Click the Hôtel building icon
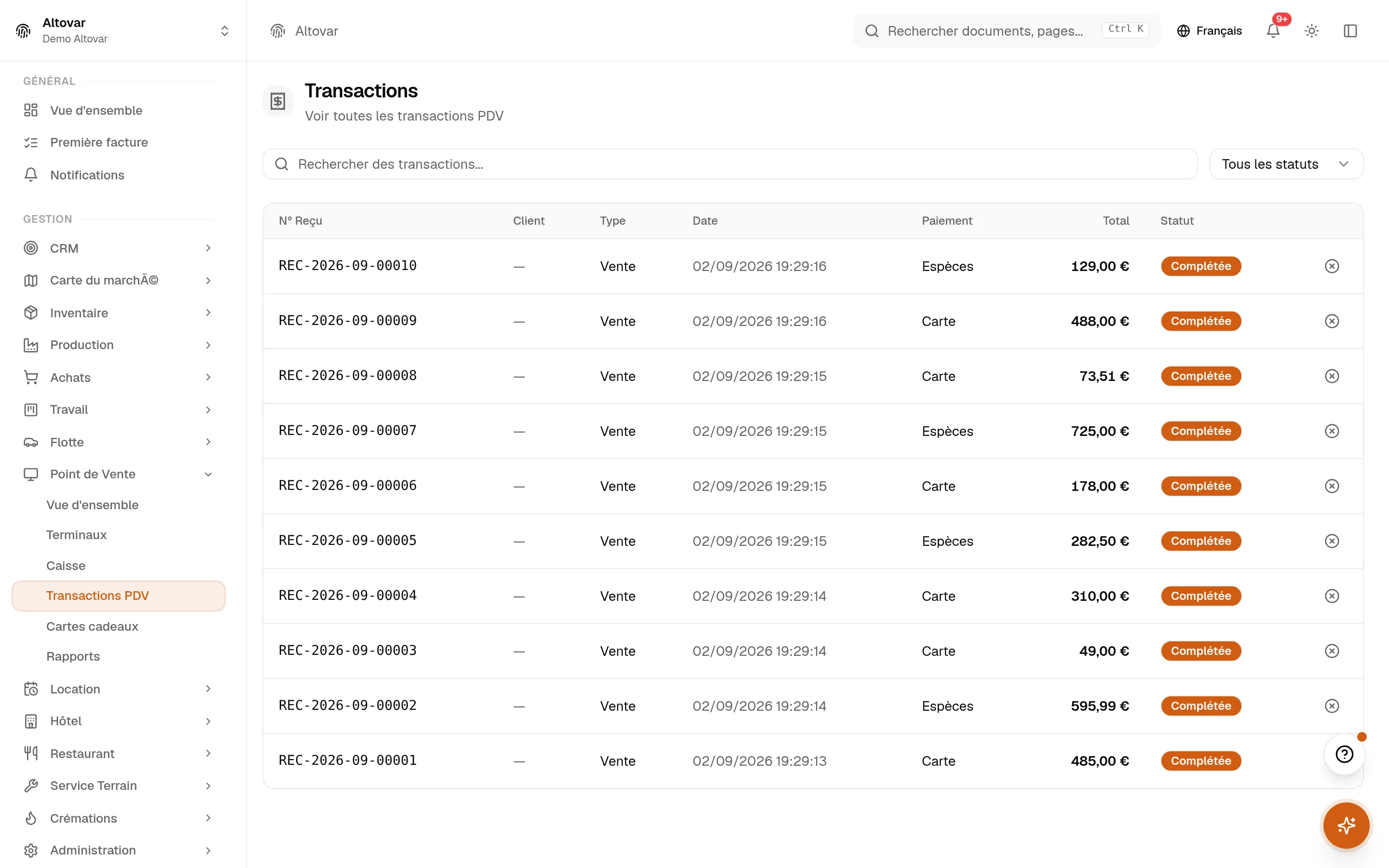 point(31,721)
